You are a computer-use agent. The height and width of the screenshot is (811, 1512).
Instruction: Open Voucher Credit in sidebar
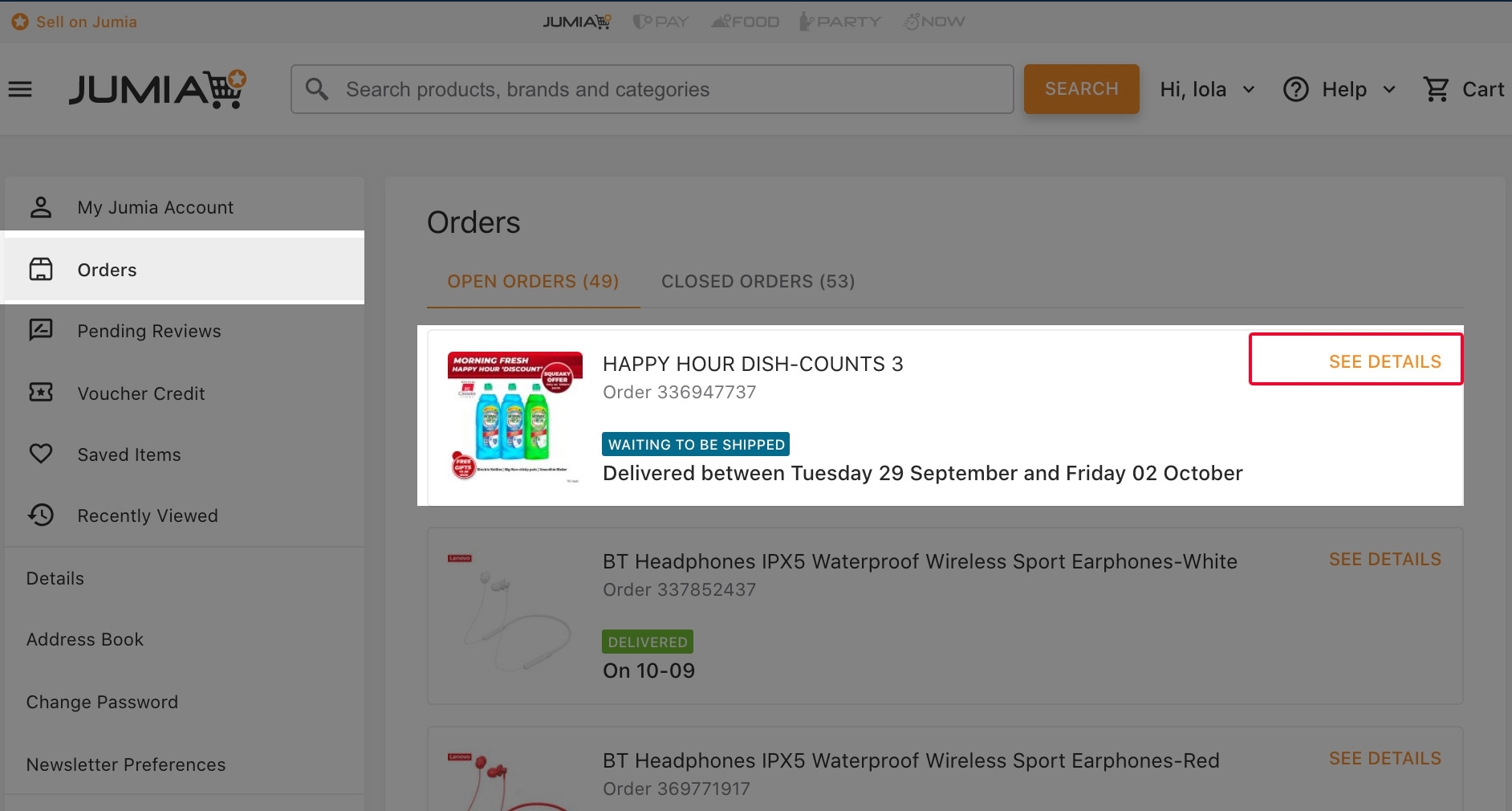[185, 393]
